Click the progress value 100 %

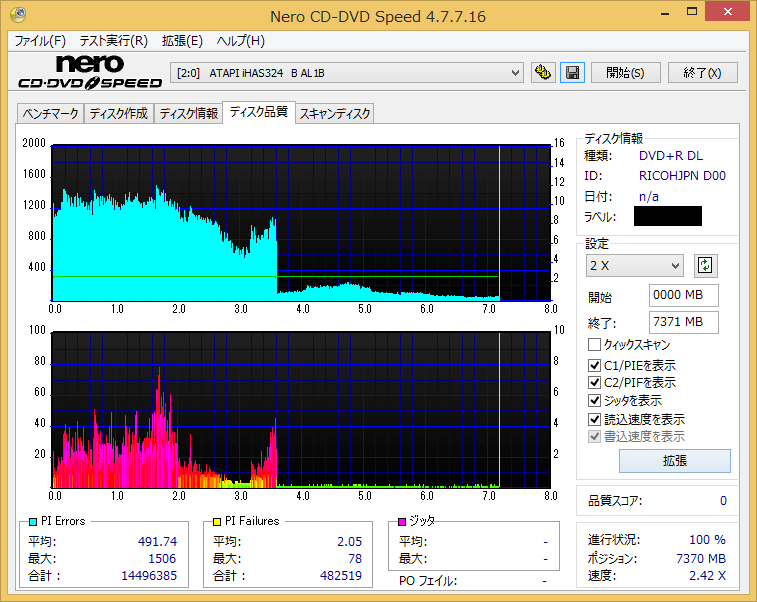pyautogui.click(x=707, y=540)
